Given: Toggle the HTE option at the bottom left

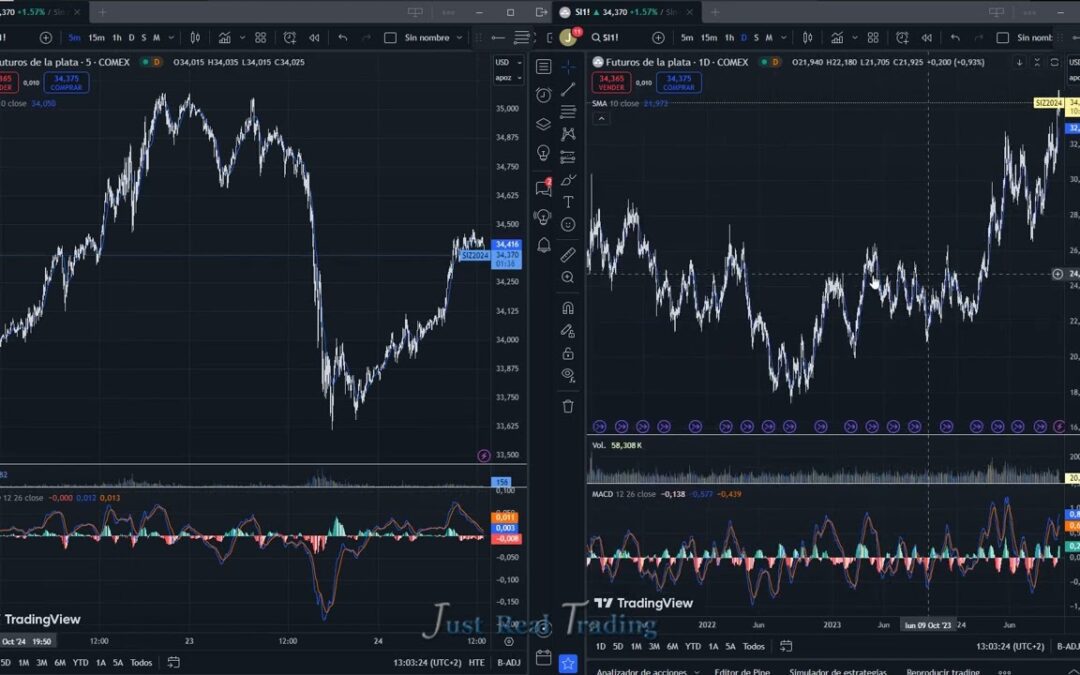Looking at the screenshot, I should point(477,663).
